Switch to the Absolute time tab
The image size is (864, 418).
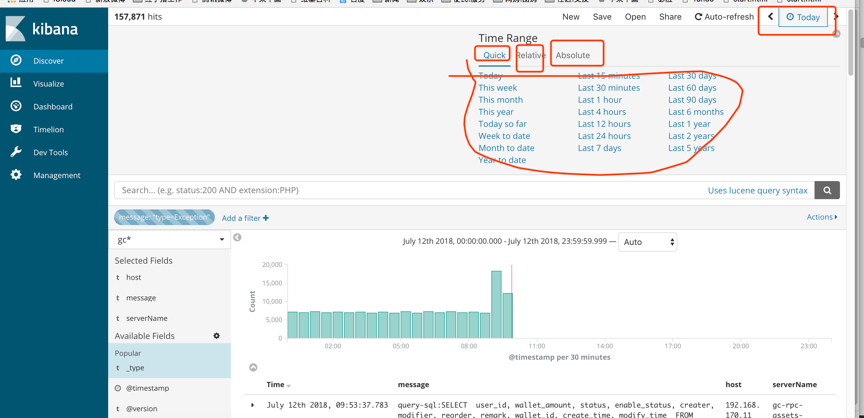point(573,55)
